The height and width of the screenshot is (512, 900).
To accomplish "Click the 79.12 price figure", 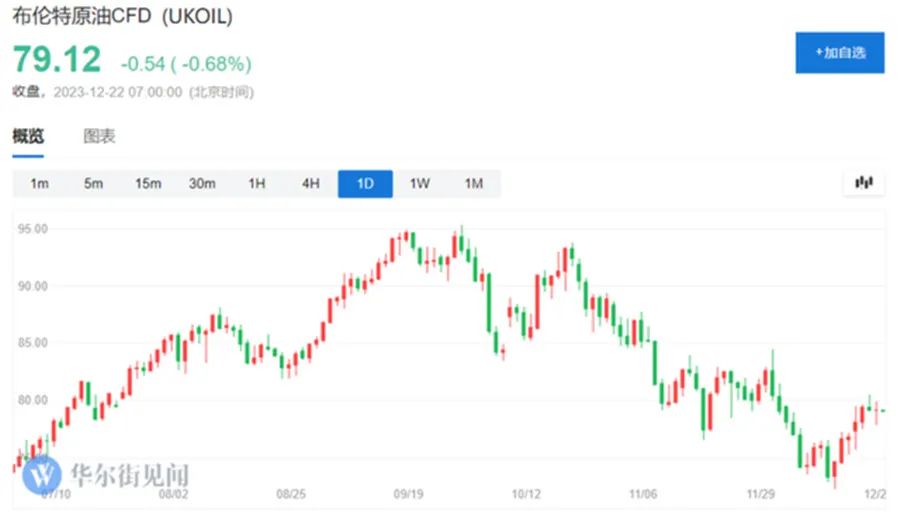I will coord(57,59).
